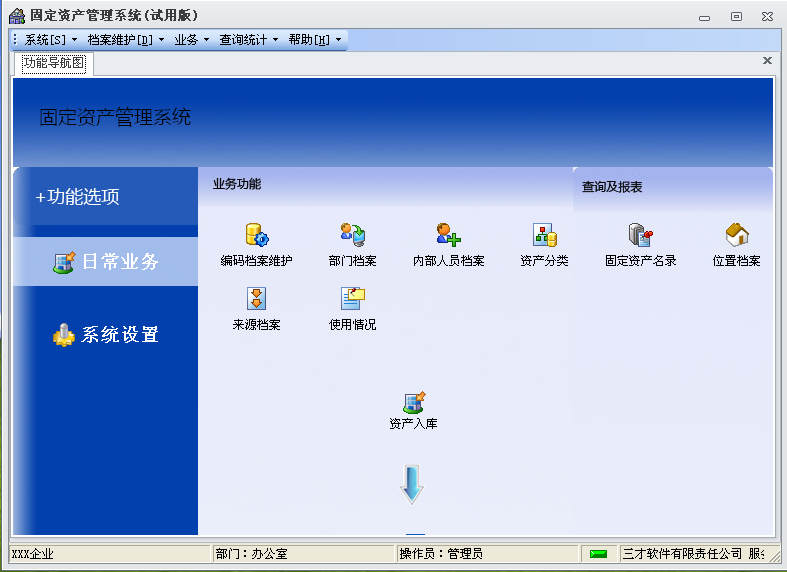787x572 pixels.
Task: Click the 日常业务 label text
Action: pos(120,262)
